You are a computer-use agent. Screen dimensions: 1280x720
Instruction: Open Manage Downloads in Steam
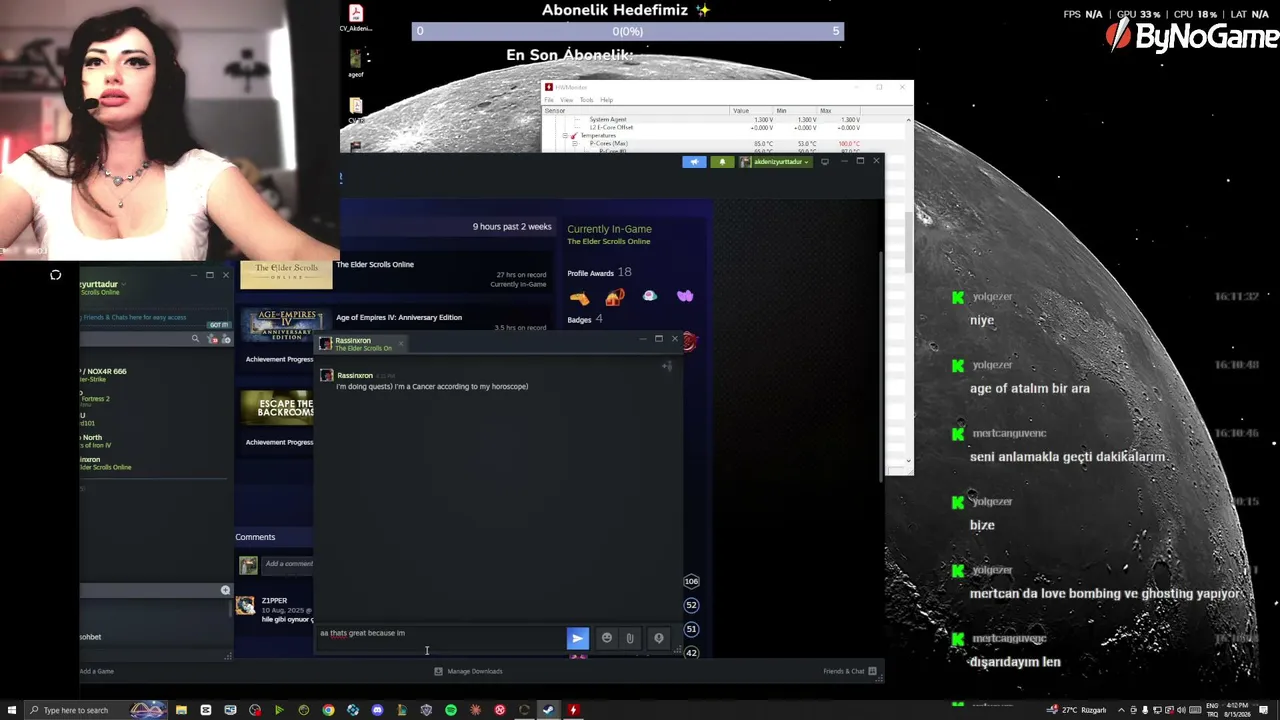[x=468, y=671]
